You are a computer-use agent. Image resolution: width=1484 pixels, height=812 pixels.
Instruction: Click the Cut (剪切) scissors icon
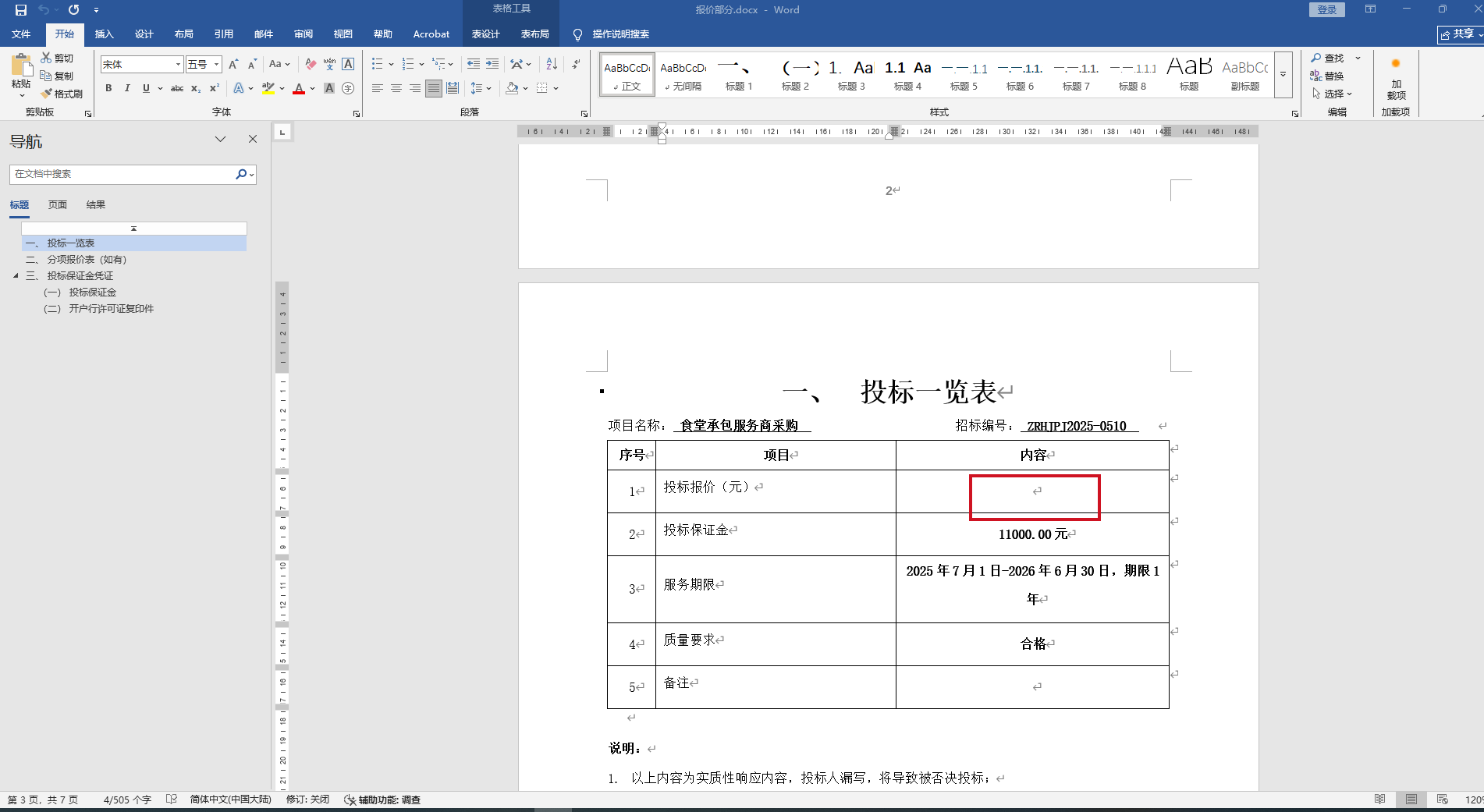pos(47,59)
